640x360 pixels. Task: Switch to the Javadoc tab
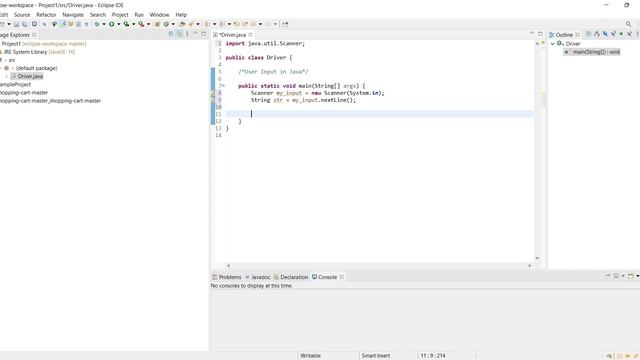pyautogui.click(x=258, y=277)
